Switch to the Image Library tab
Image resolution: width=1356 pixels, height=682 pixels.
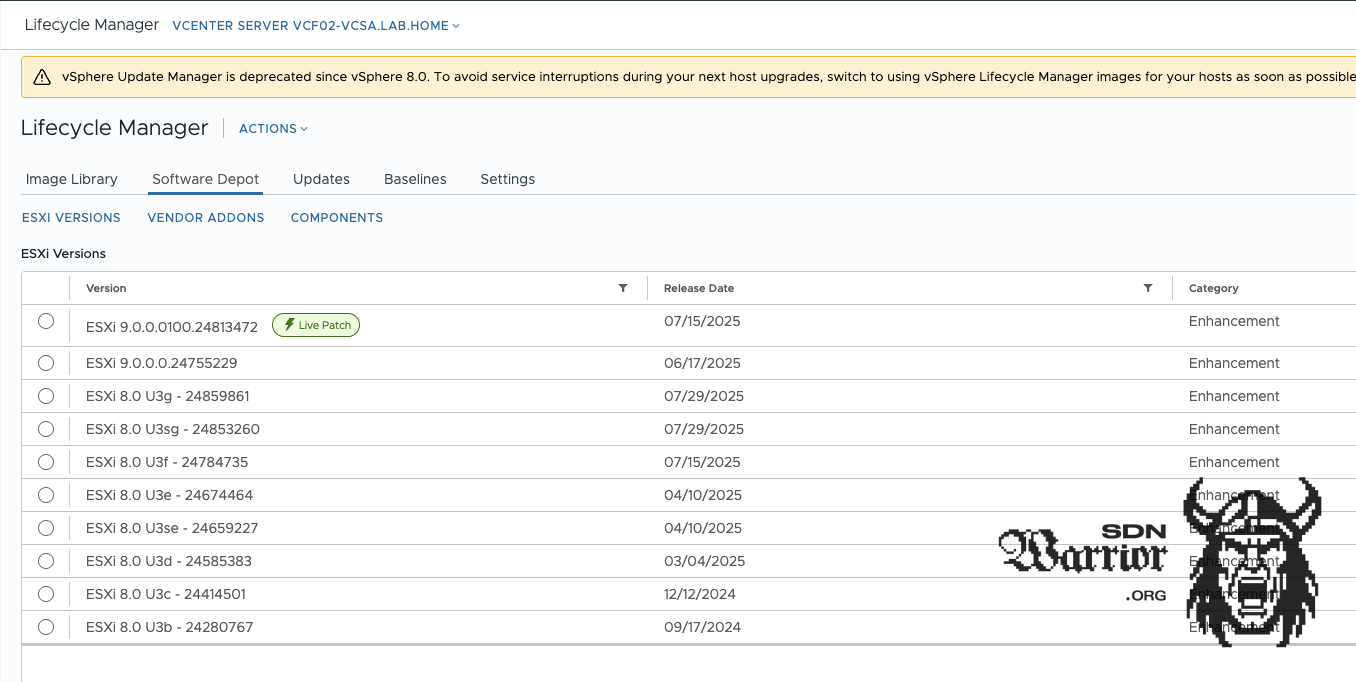[71, 179]
